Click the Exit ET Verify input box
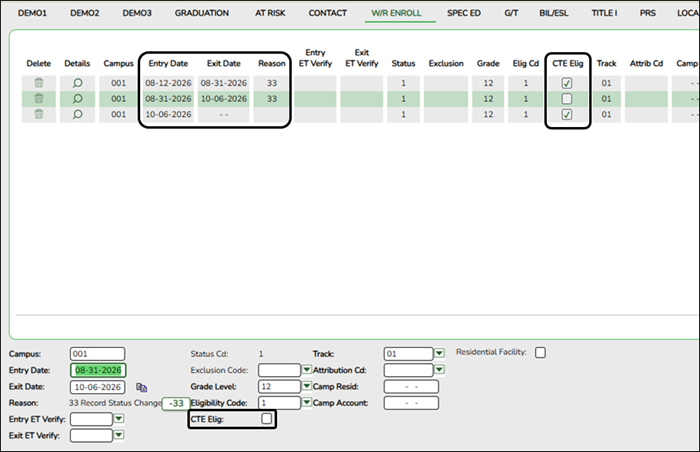Screen dimensions: 700x452 (x=91, y=435)
